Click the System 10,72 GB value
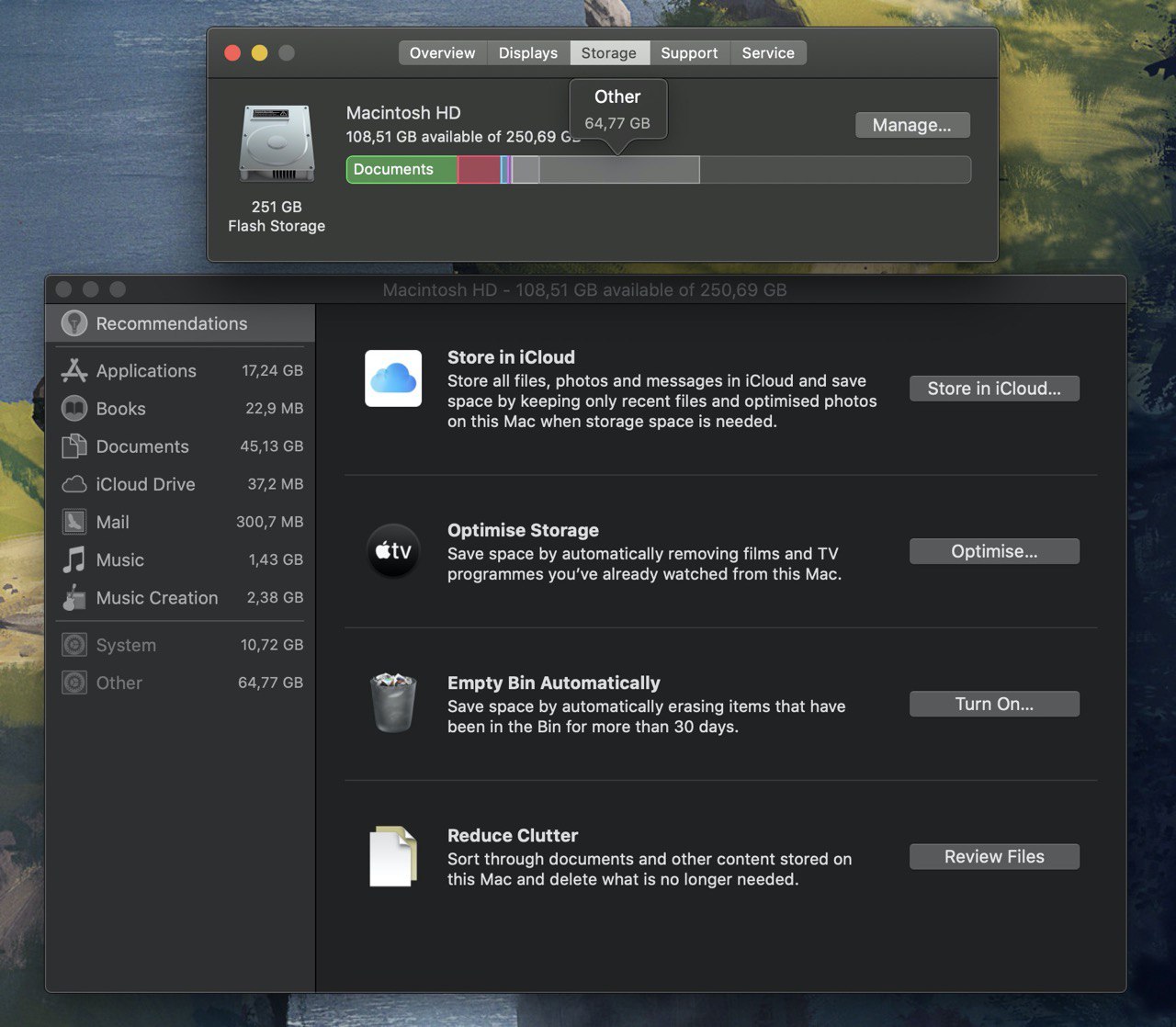 pyautogui.click(x=272, y=645)
